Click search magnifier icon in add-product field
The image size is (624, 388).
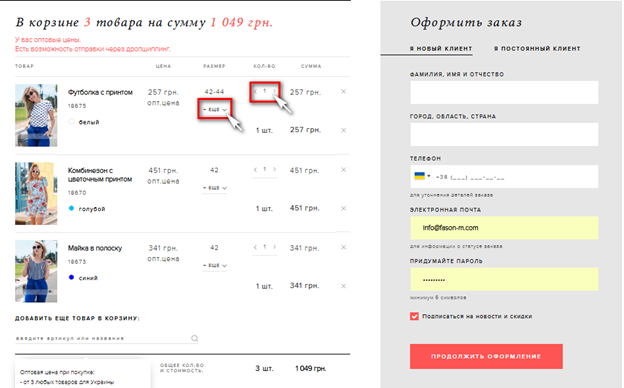pos(194,338)
